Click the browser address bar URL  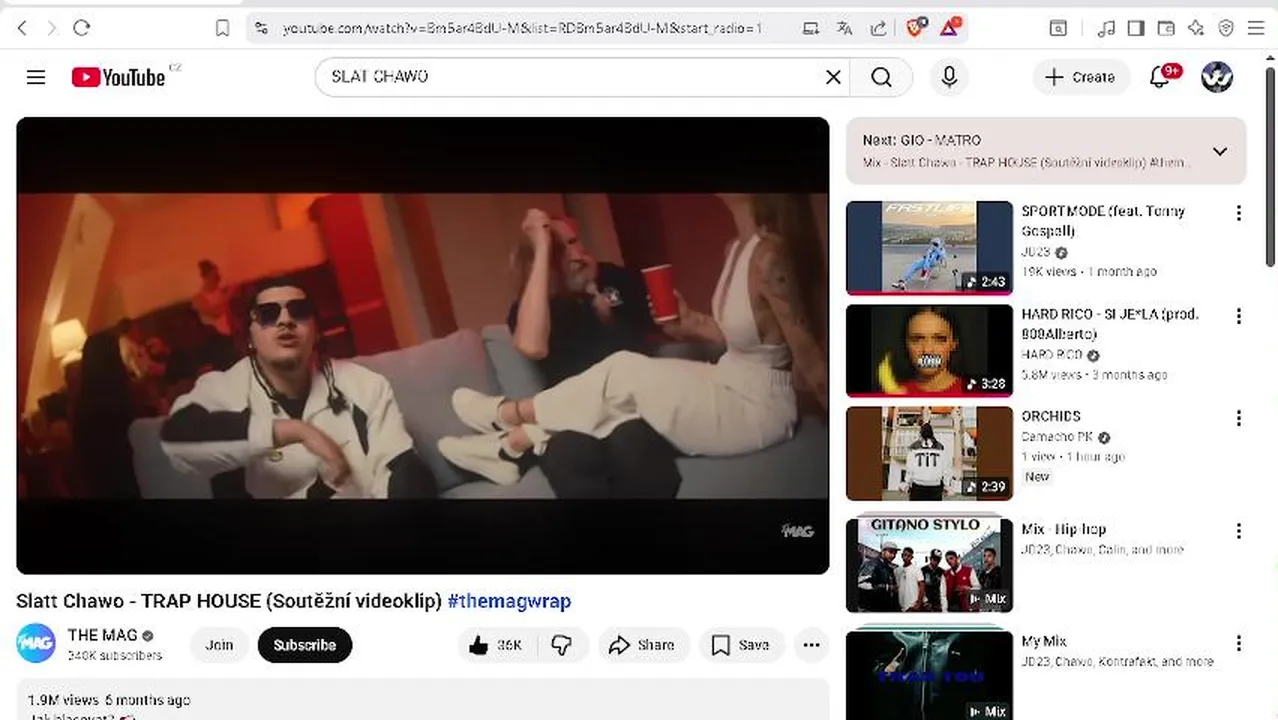pos(522,28)
